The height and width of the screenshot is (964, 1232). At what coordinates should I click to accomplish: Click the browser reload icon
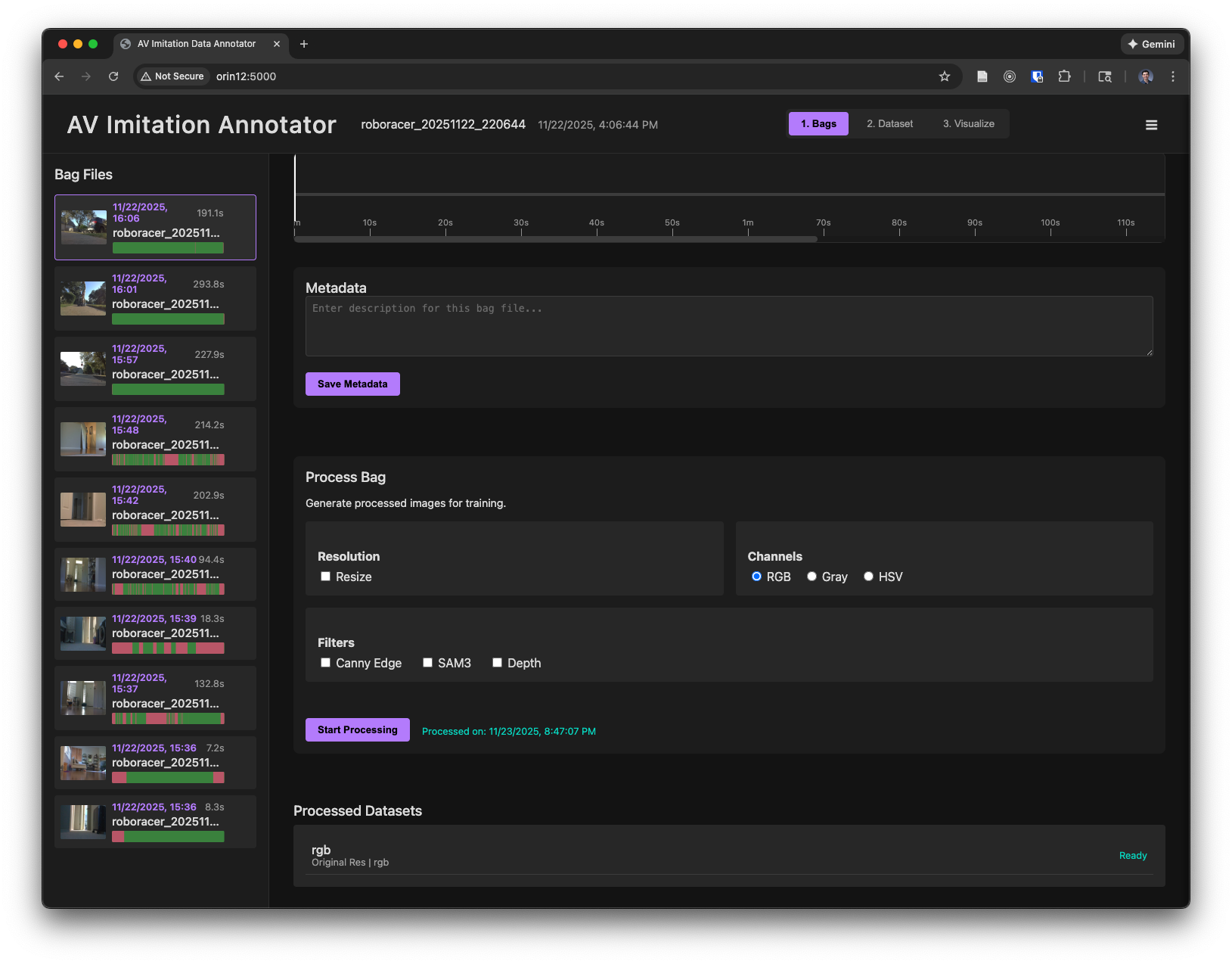[113, 76]
